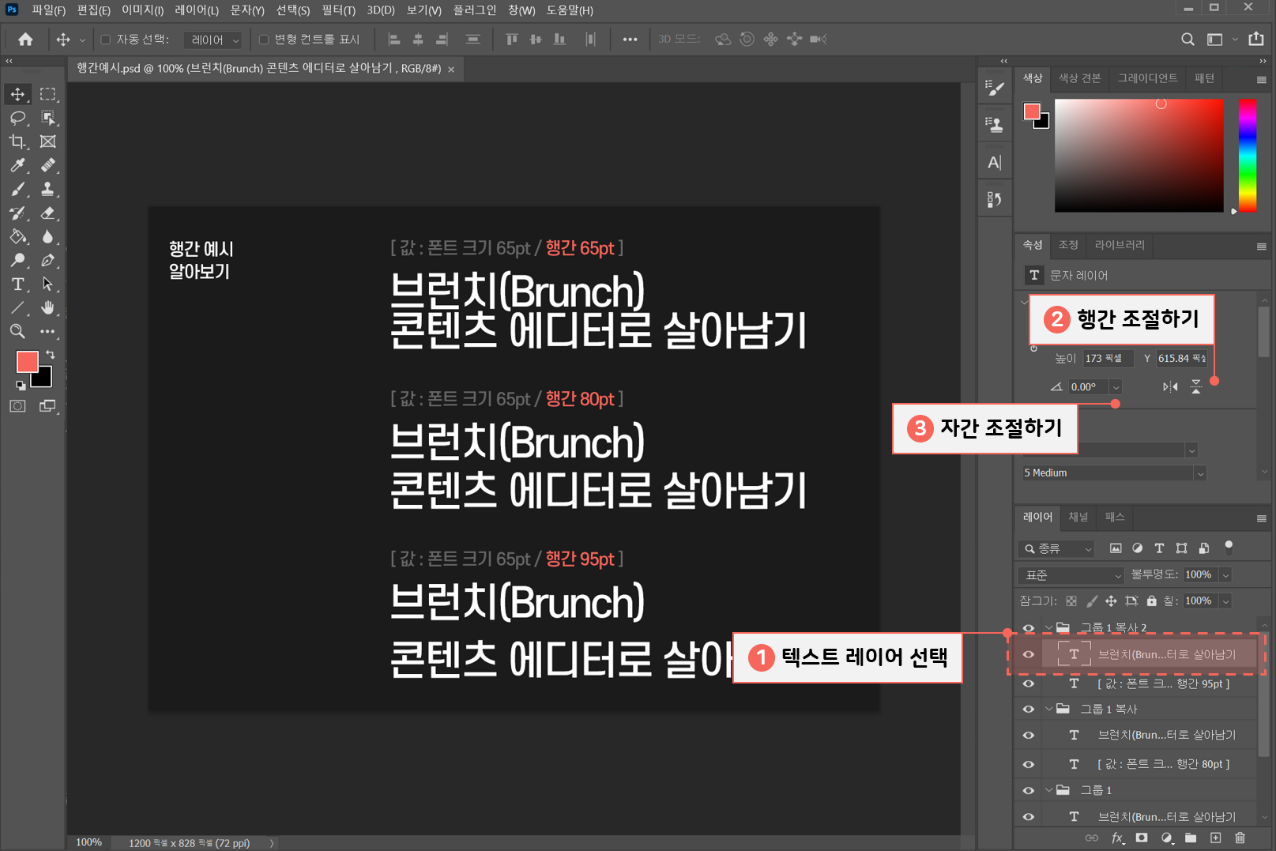Click the Home icon in options bar
This screenshot has width=1276, height=851.
(25, 40)
